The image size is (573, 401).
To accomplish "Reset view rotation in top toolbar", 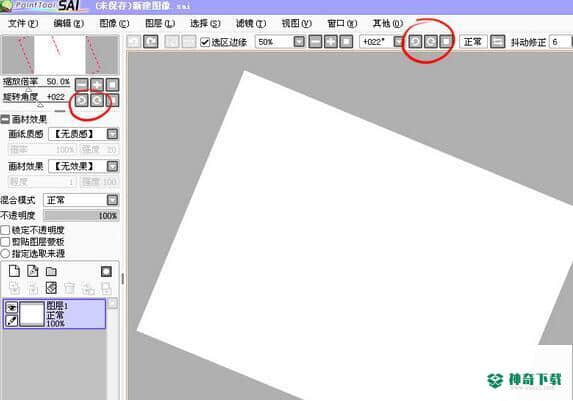I will click(446, 42).
